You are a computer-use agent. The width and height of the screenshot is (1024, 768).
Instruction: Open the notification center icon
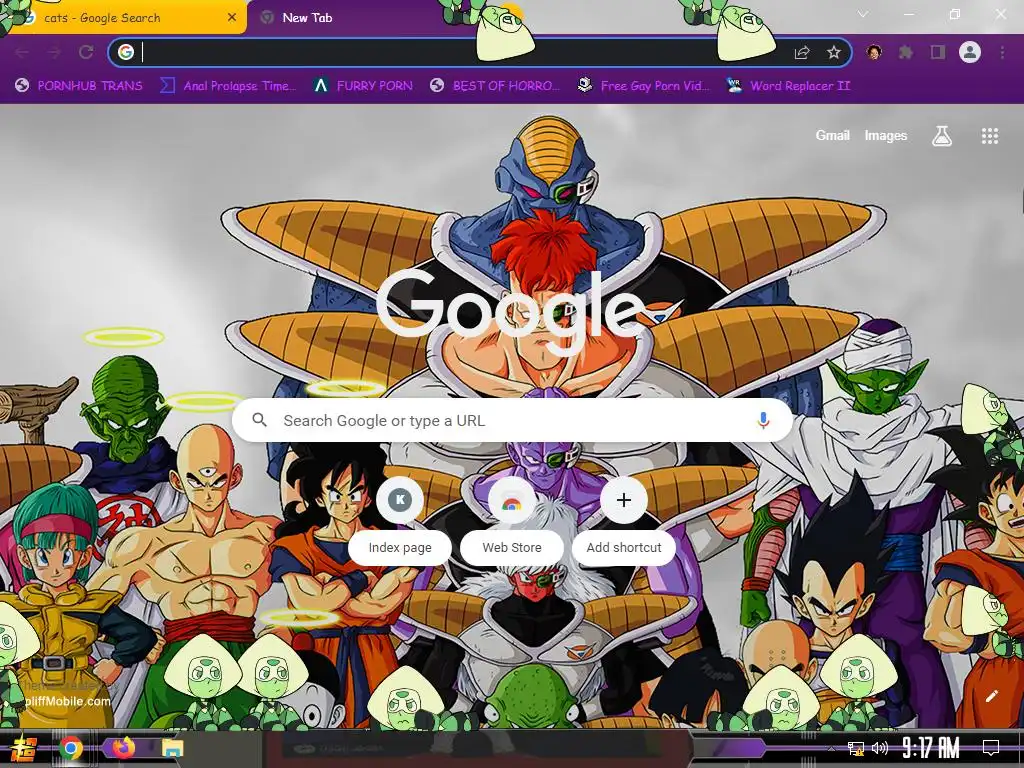pyautogui.click(x=991, y=748)
